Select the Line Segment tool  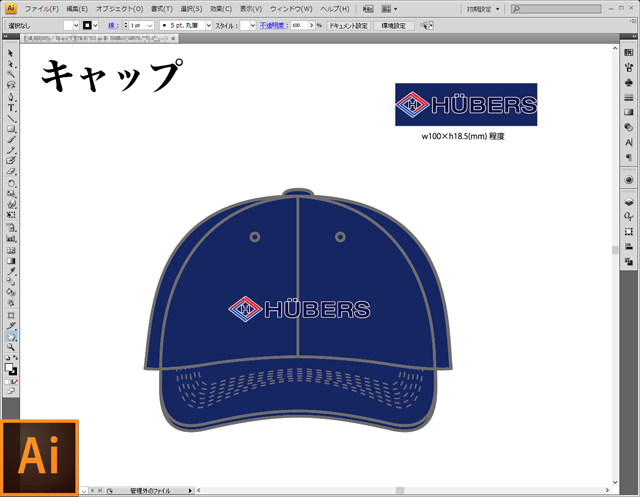point(11,118)
